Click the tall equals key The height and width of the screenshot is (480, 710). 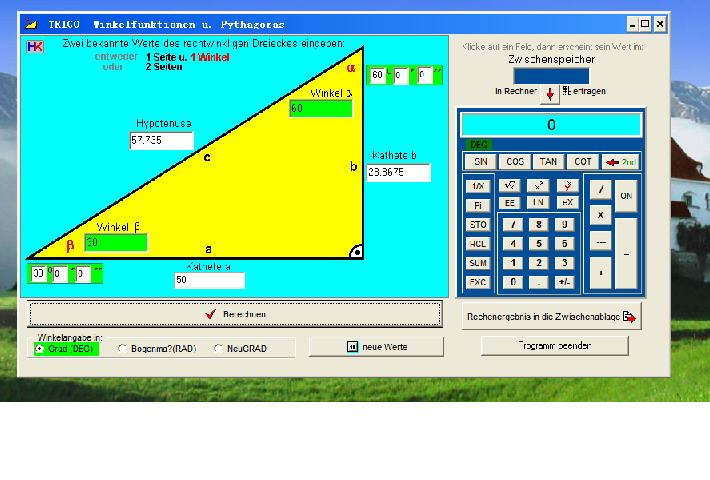point(626,254)
